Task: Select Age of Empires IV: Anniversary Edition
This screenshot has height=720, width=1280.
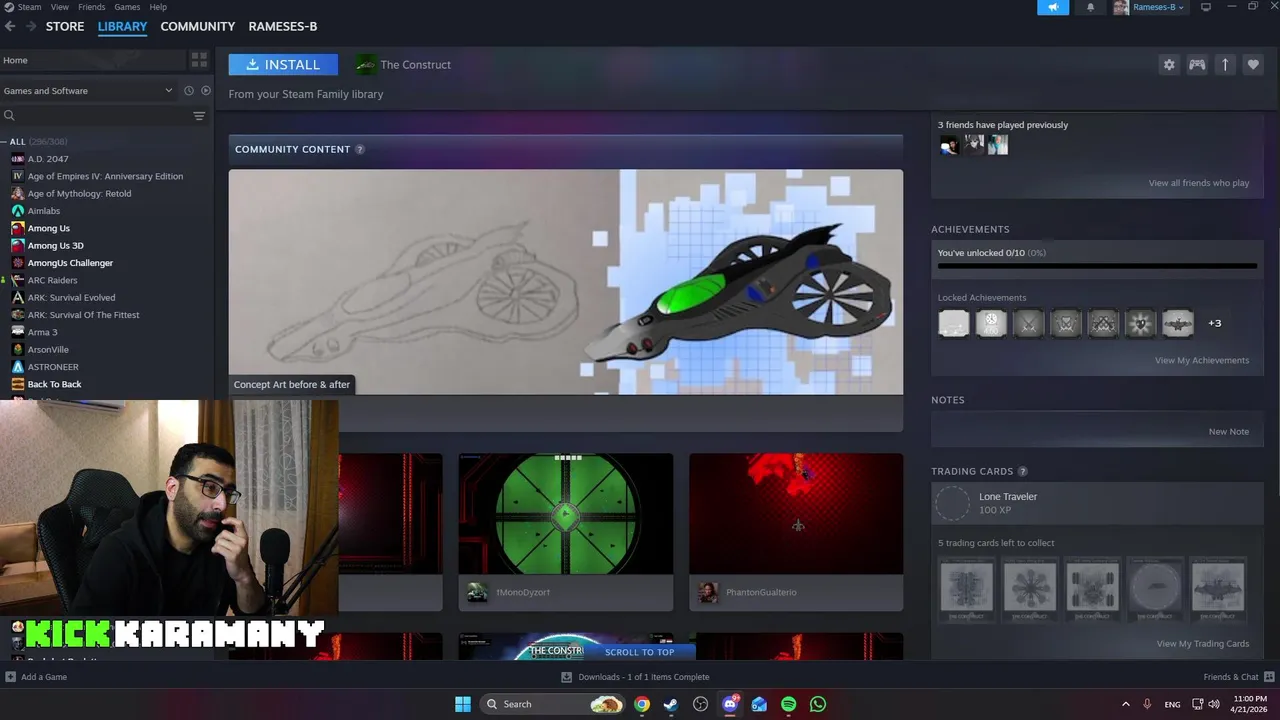Action: coord(106,176)
